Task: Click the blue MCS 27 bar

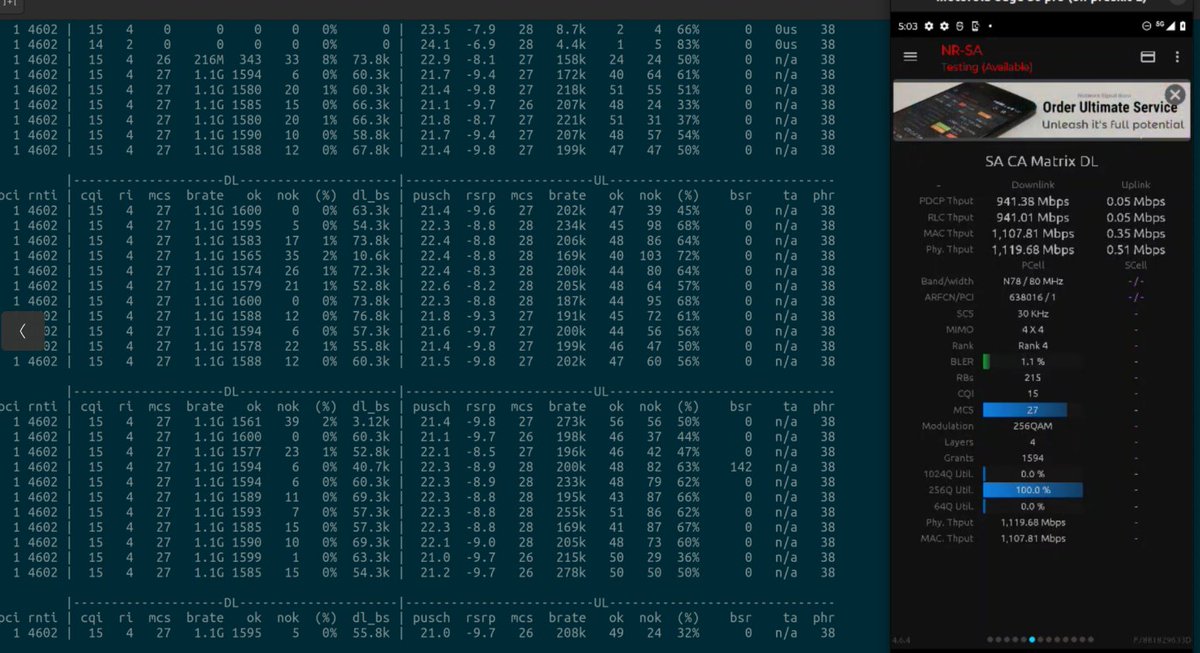Action: point(1026,410)
